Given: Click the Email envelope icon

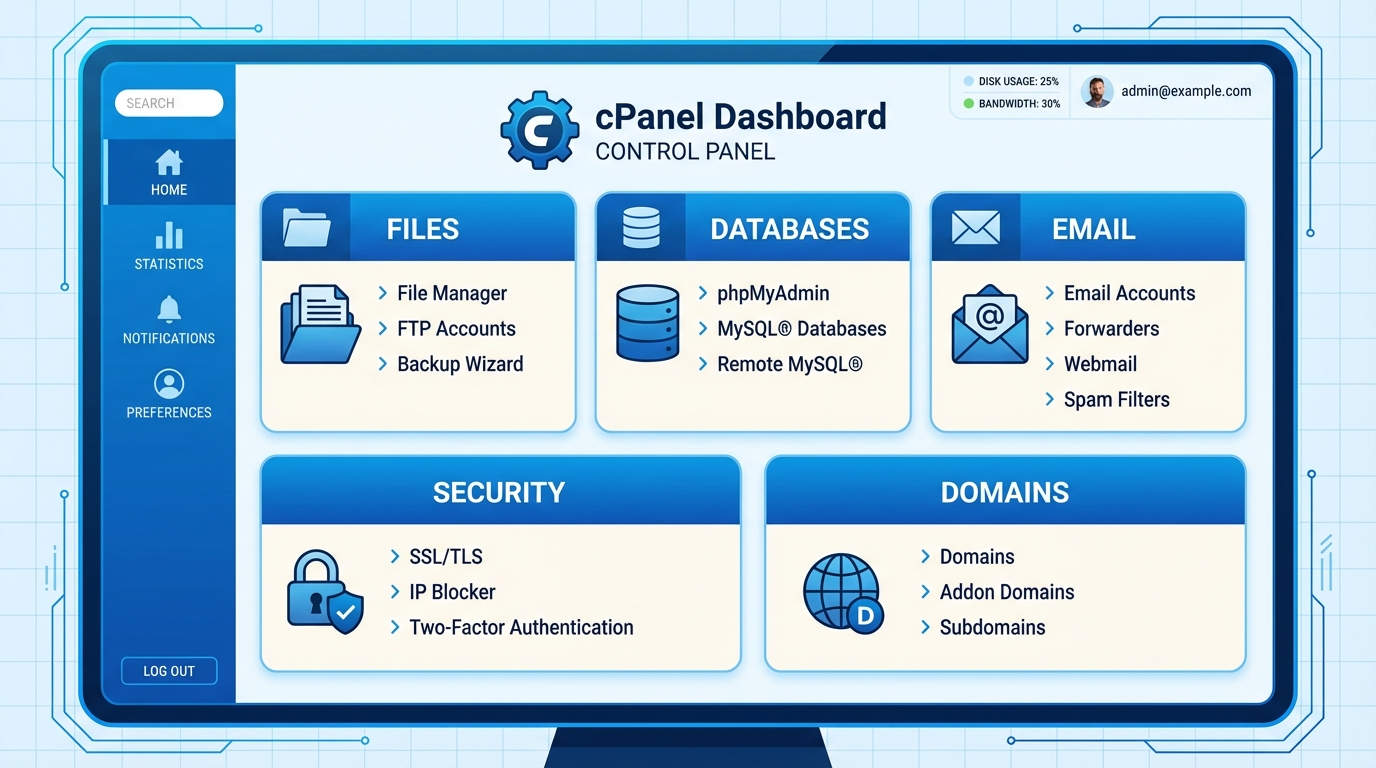Looking at the screenshot, I should point(975,226).
